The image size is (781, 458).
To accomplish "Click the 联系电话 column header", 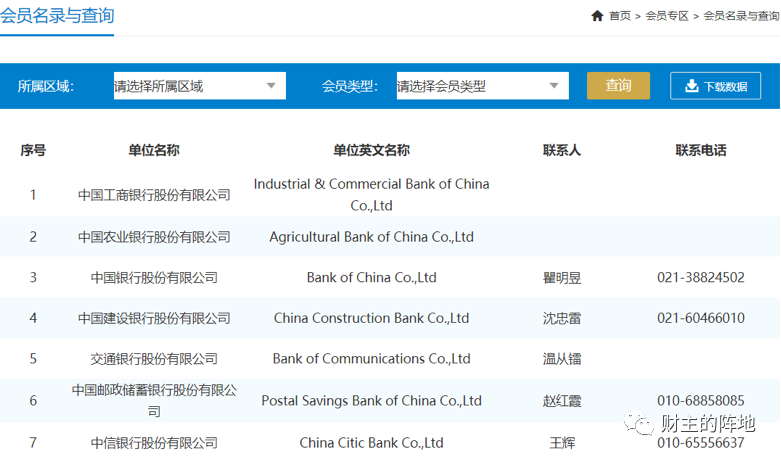I will click(701, 150).
